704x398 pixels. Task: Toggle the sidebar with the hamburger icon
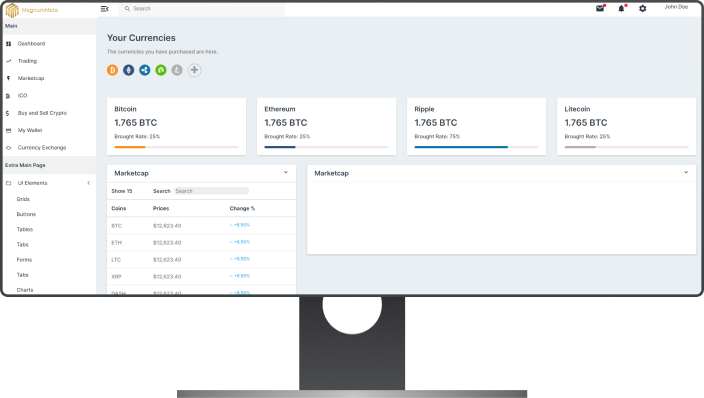[x=105, y=9]
